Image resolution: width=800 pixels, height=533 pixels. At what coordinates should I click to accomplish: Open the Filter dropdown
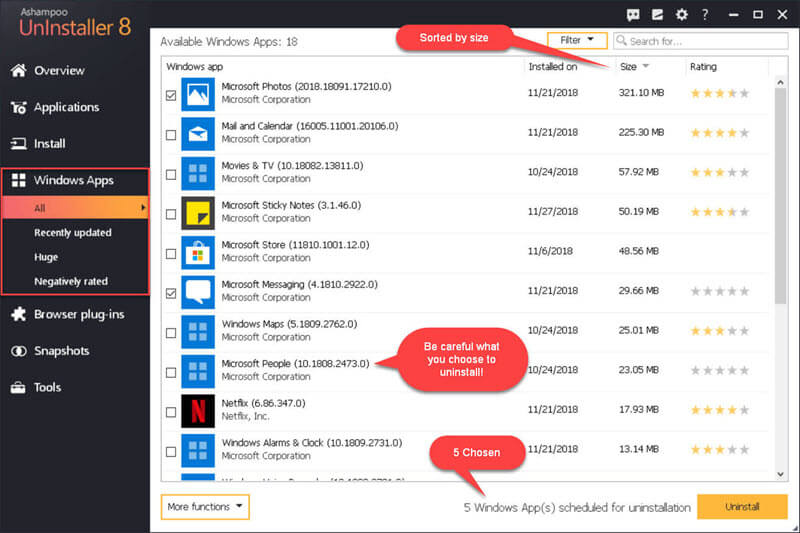577,40
